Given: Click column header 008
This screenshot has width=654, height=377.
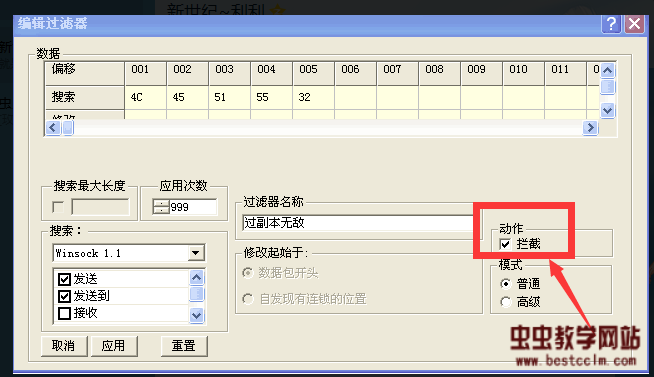Looking at the screenshot, I should point(440,73).
